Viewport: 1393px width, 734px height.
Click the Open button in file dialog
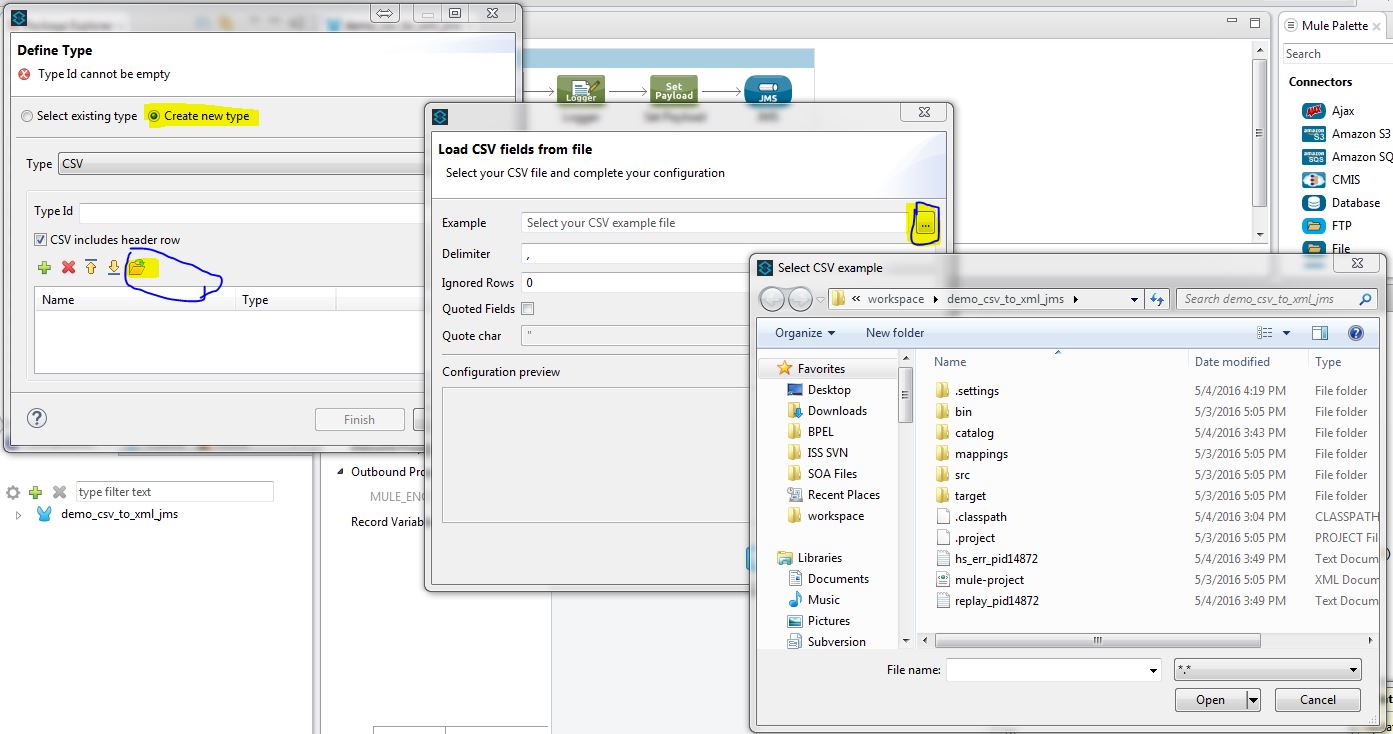pyautogui.click(x=1210, y=700)
